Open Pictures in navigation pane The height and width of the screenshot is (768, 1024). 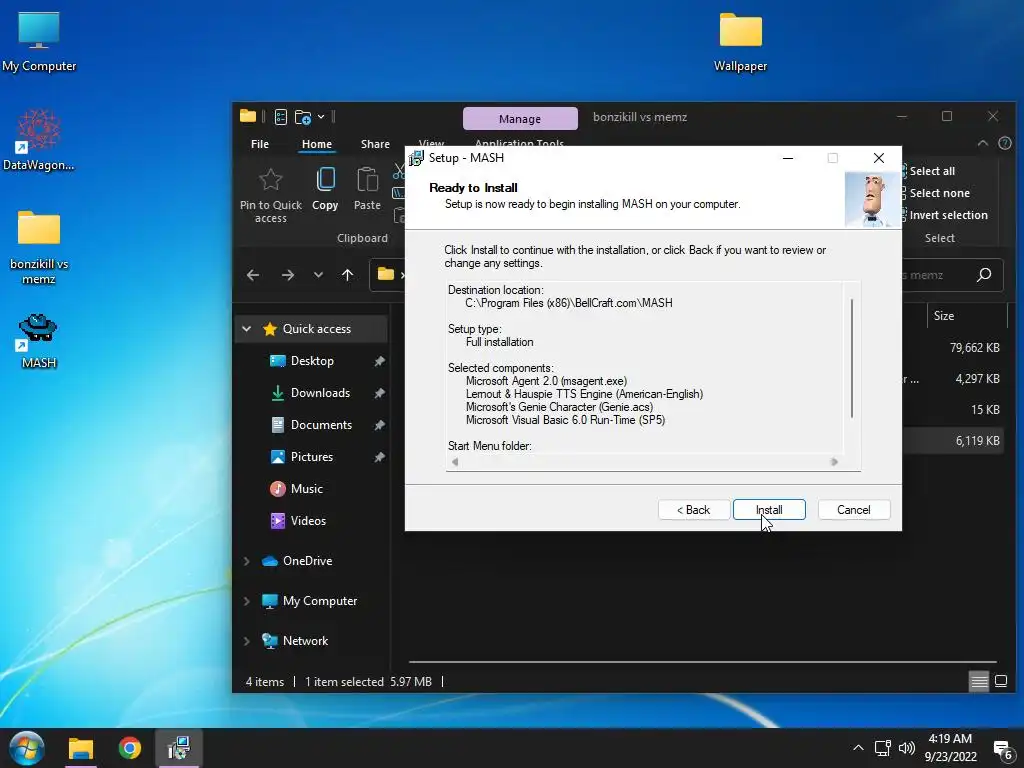312,457
